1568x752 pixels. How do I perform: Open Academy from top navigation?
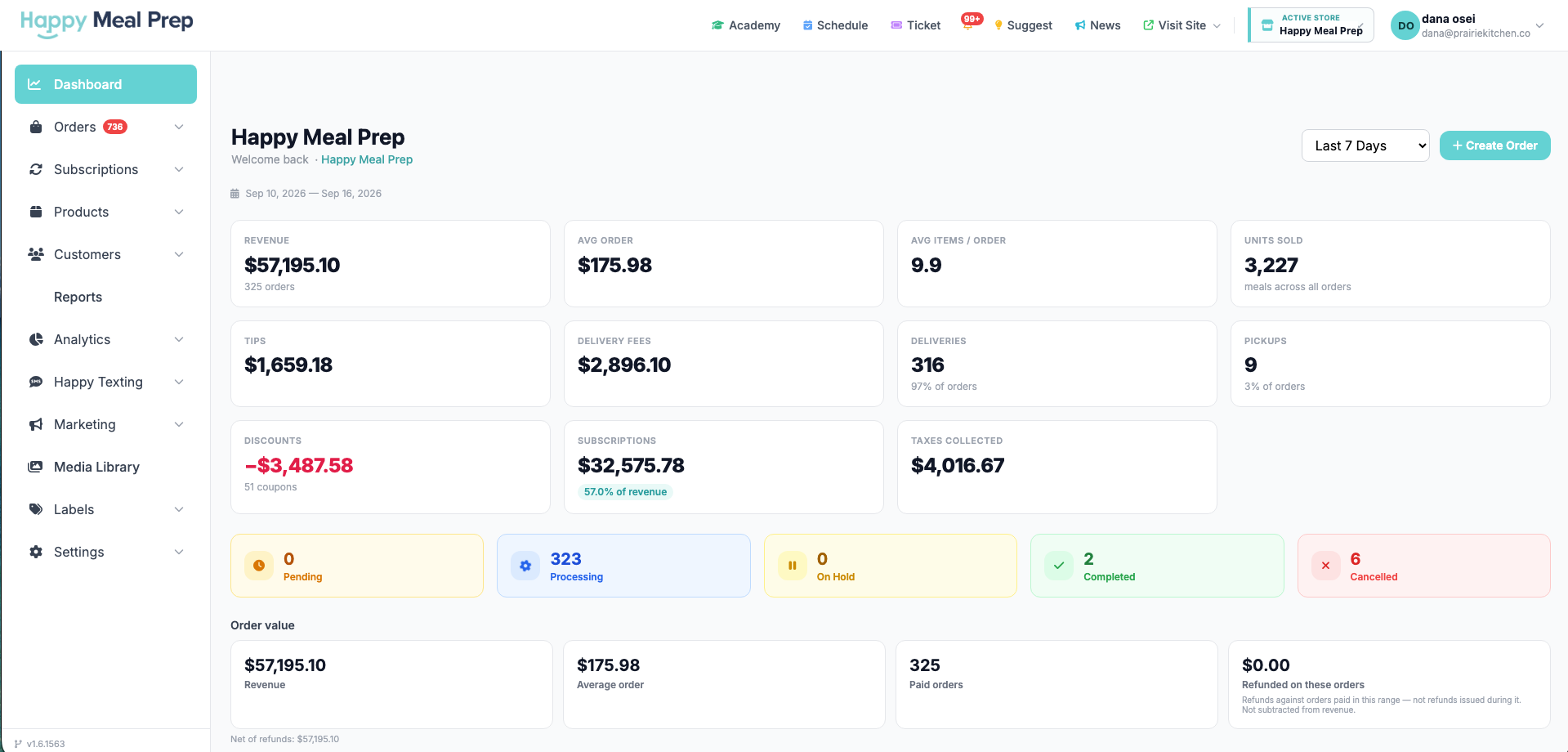click(746, 25)
